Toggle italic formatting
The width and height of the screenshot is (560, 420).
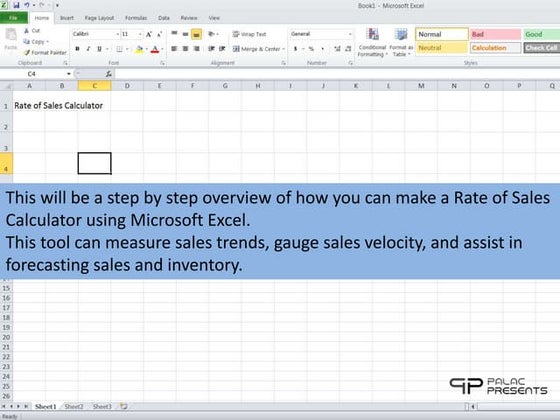click(x=88, y=49)
